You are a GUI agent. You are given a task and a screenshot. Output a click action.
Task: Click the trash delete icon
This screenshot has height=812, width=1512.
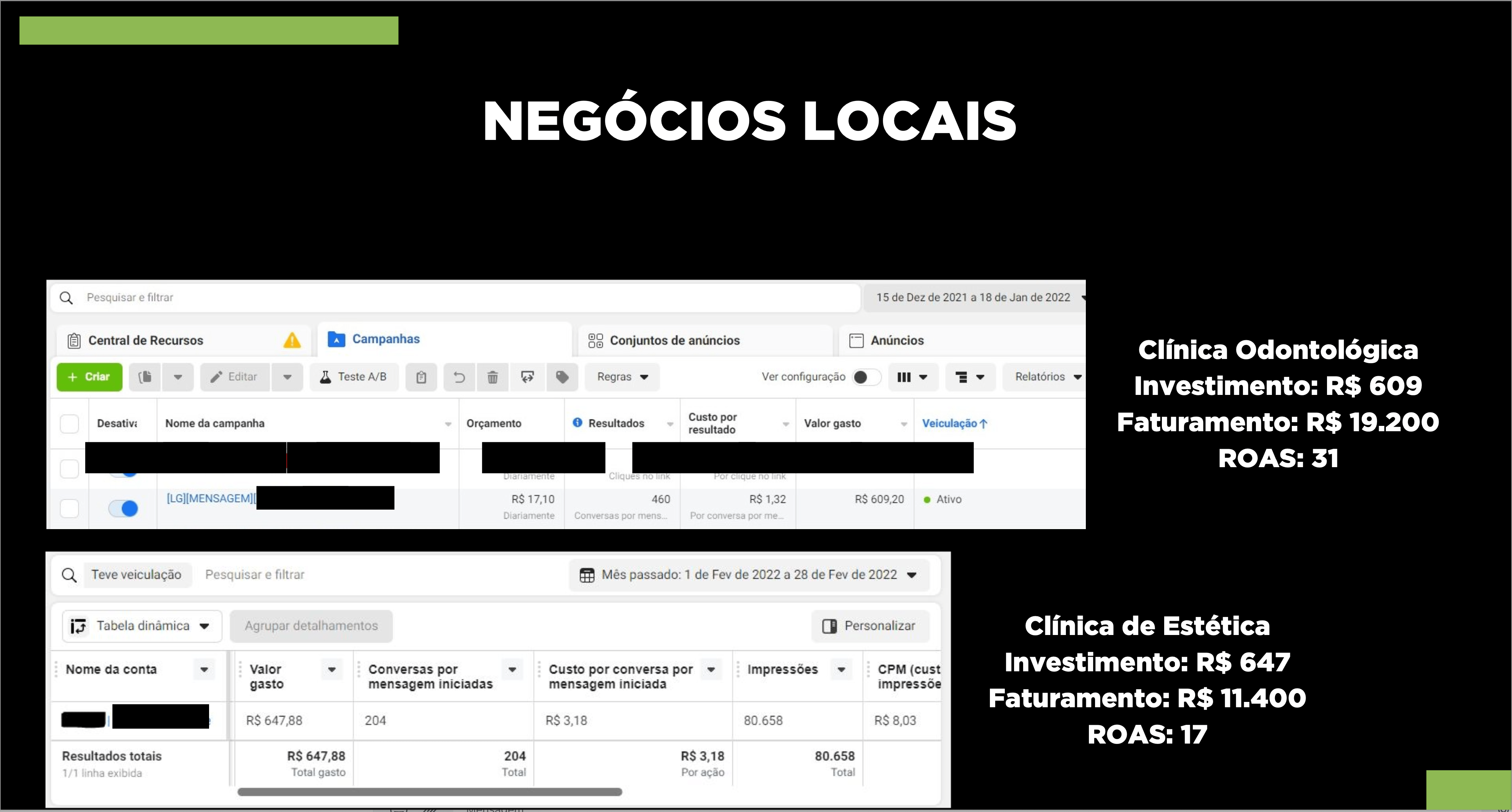(493, 377)
